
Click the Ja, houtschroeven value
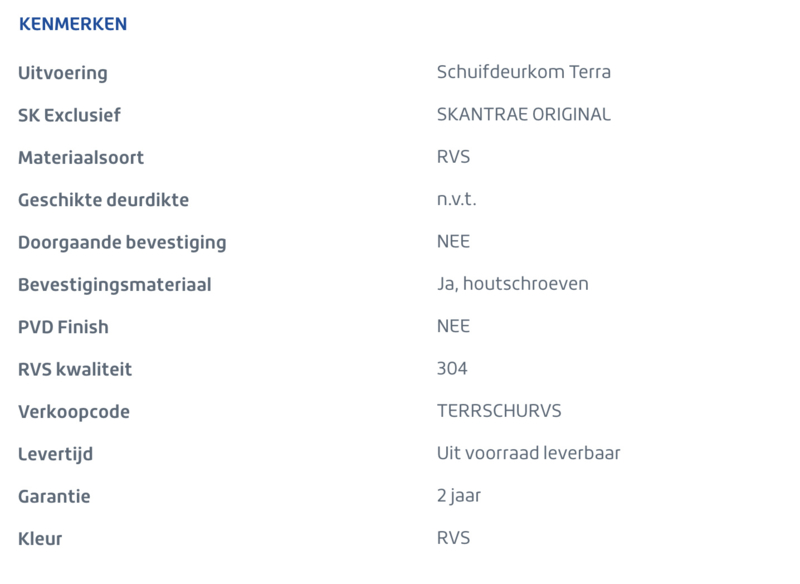pos(513,284)
